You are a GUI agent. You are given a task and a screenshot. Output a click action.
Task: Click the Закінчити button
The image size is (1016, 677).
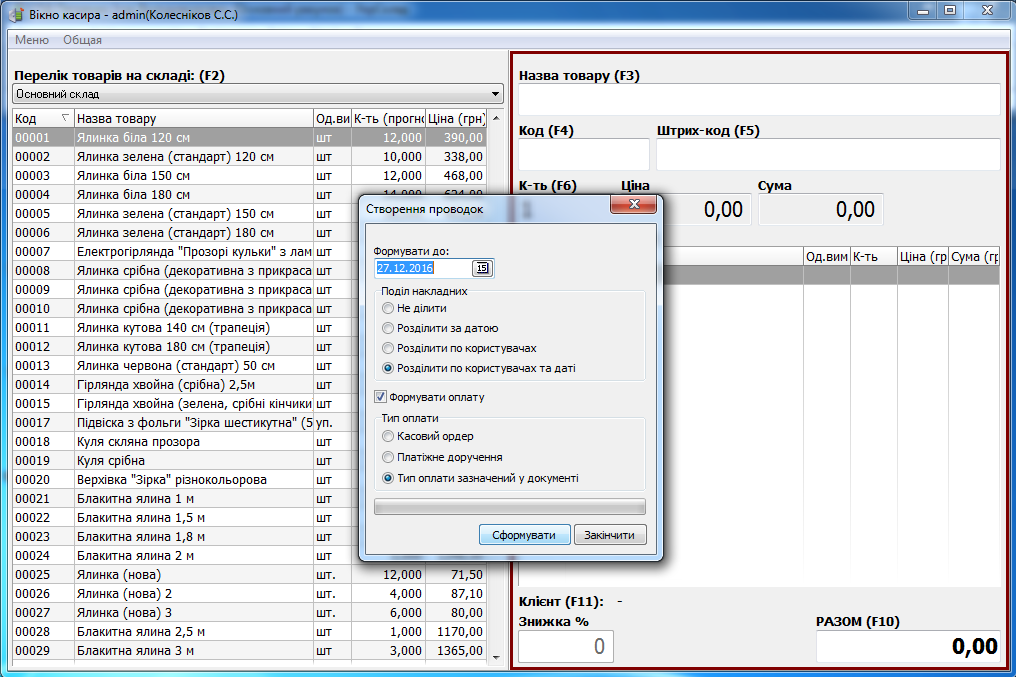(610, 535)
